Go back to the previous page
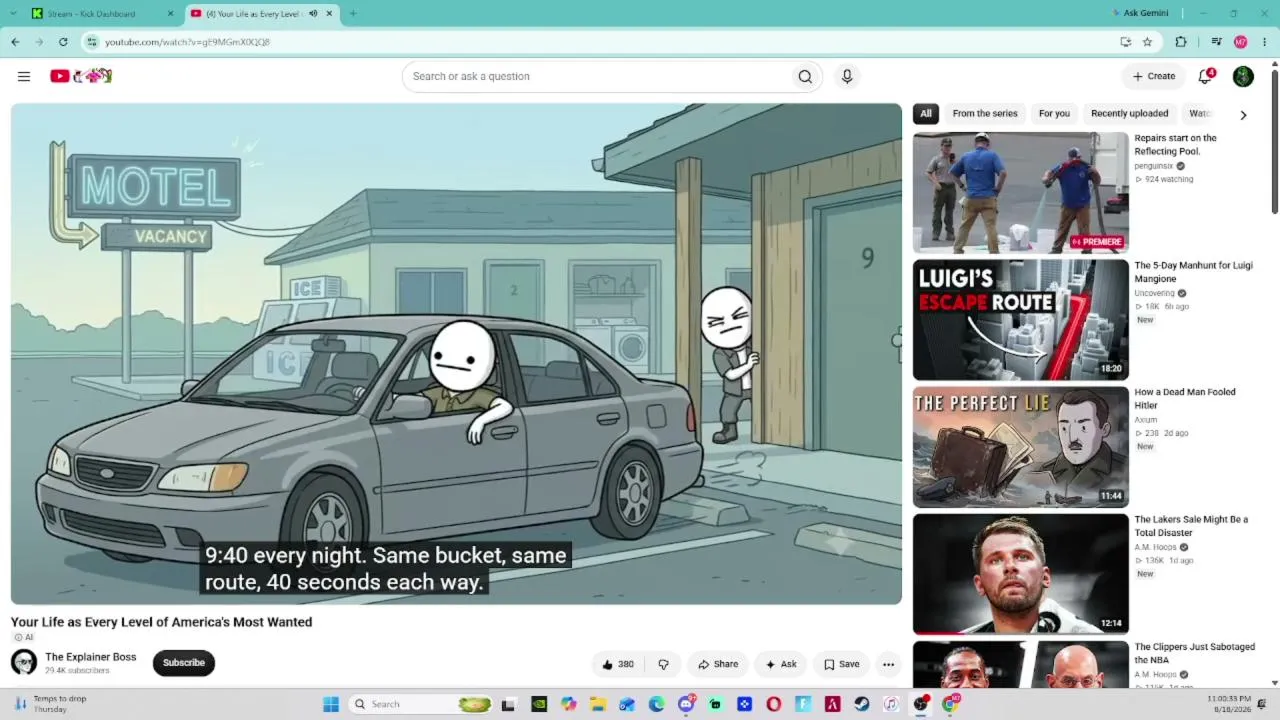This screenshot has width=1280, height=720. click(15, 42)
